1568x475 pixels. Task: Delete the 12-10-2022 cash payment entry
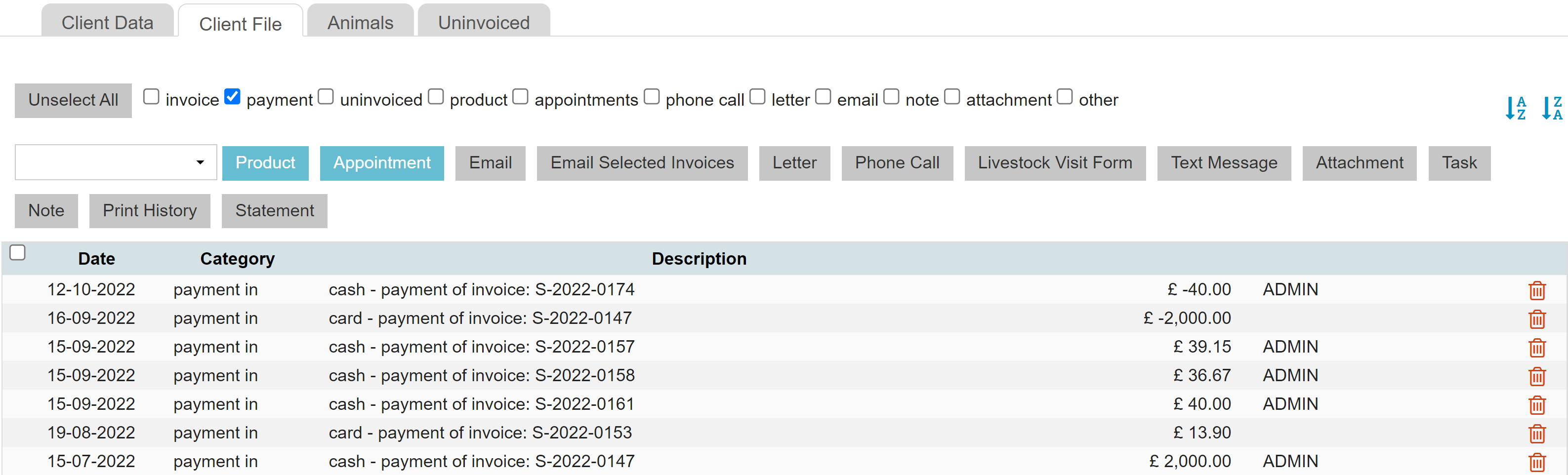[1536, 291]
